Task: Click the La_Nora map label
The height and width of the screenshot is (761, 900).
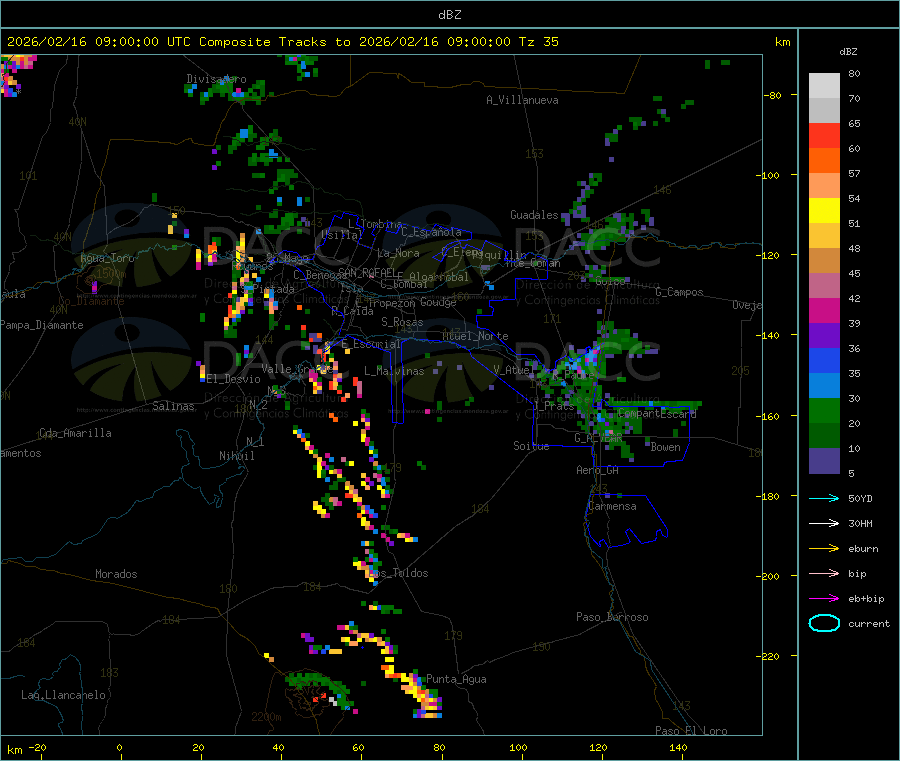Action: click(398, 253)
